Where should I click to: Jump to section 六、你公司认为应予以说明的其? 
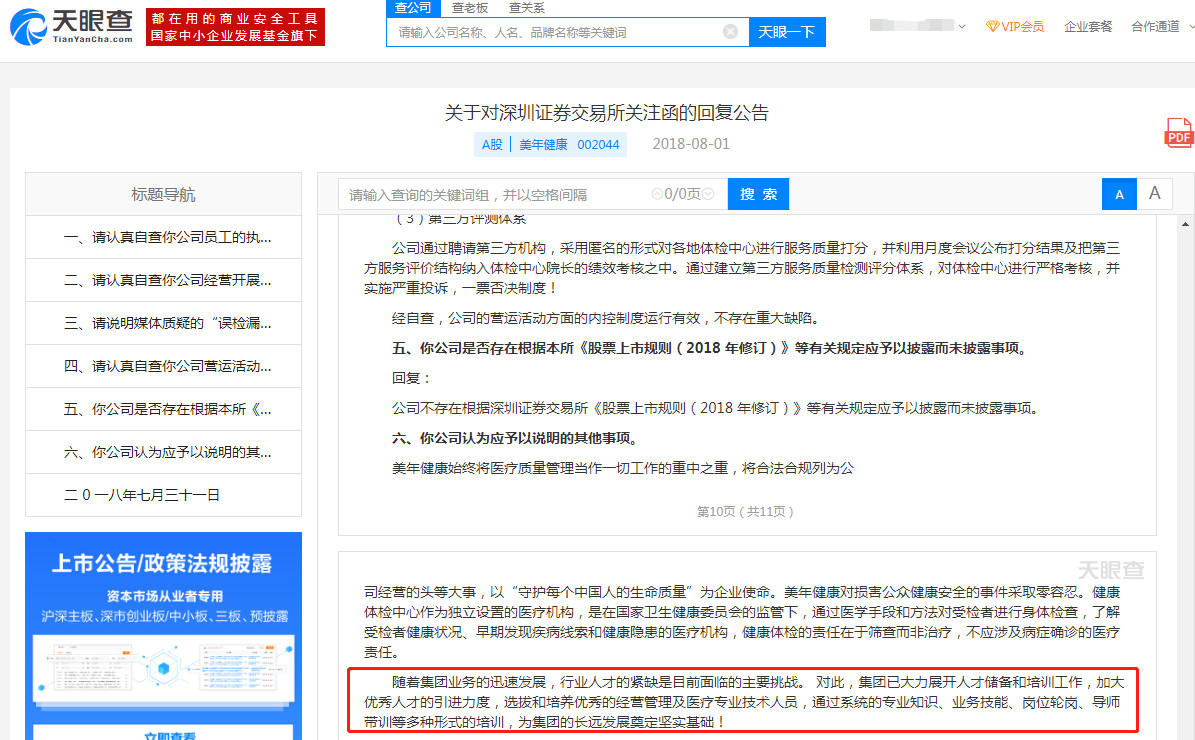click(164, 452)
